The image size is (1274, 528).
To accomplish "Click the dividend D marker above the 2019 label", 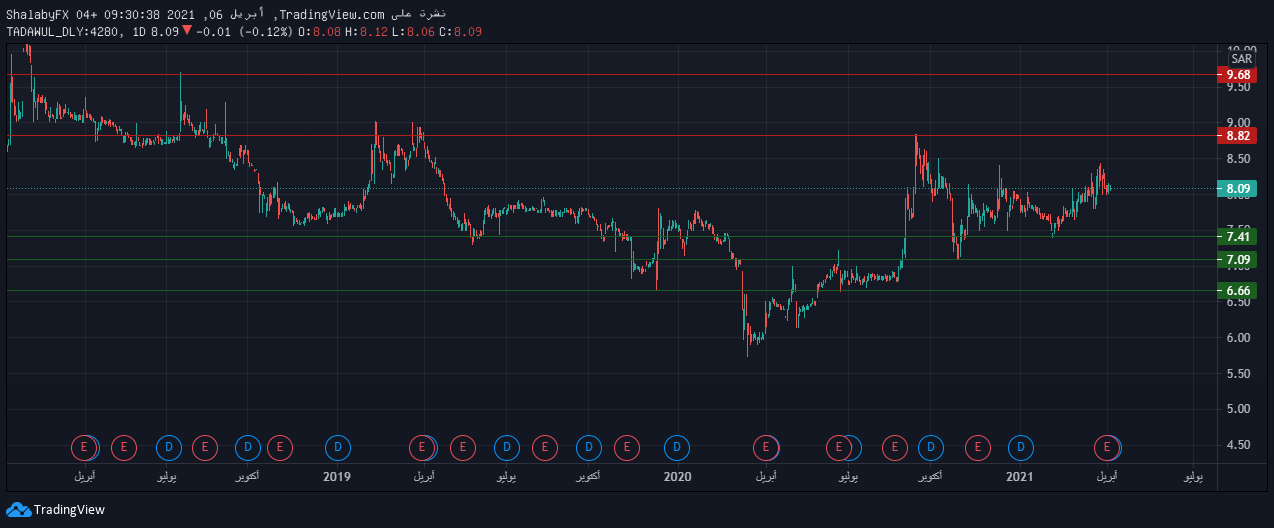I will point(338,447).
